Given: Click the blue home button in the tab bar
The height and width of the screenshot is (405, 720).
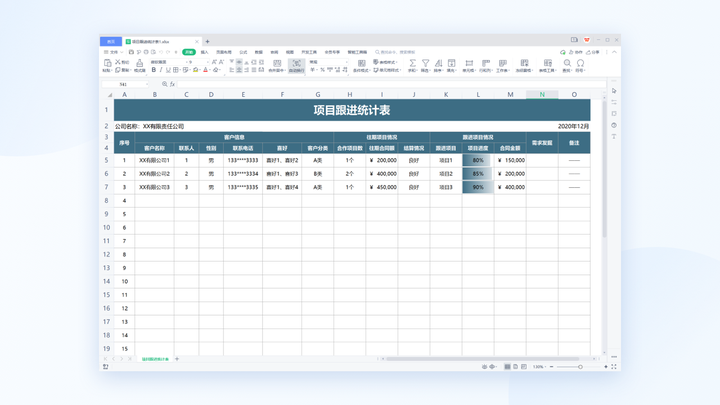Looking at the screenshot, I should 111,41.
